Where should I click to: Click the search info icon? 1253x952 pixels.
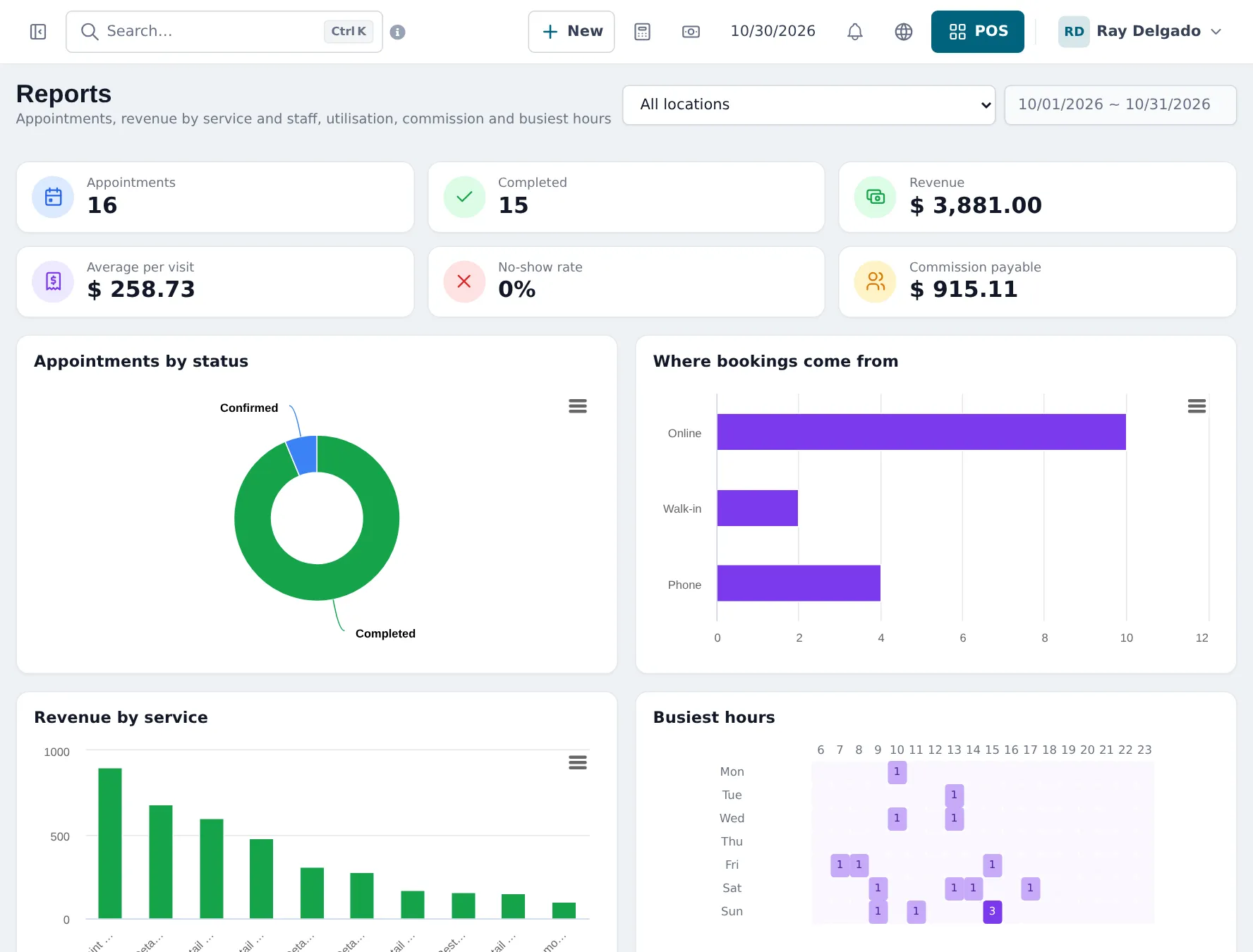397,32
